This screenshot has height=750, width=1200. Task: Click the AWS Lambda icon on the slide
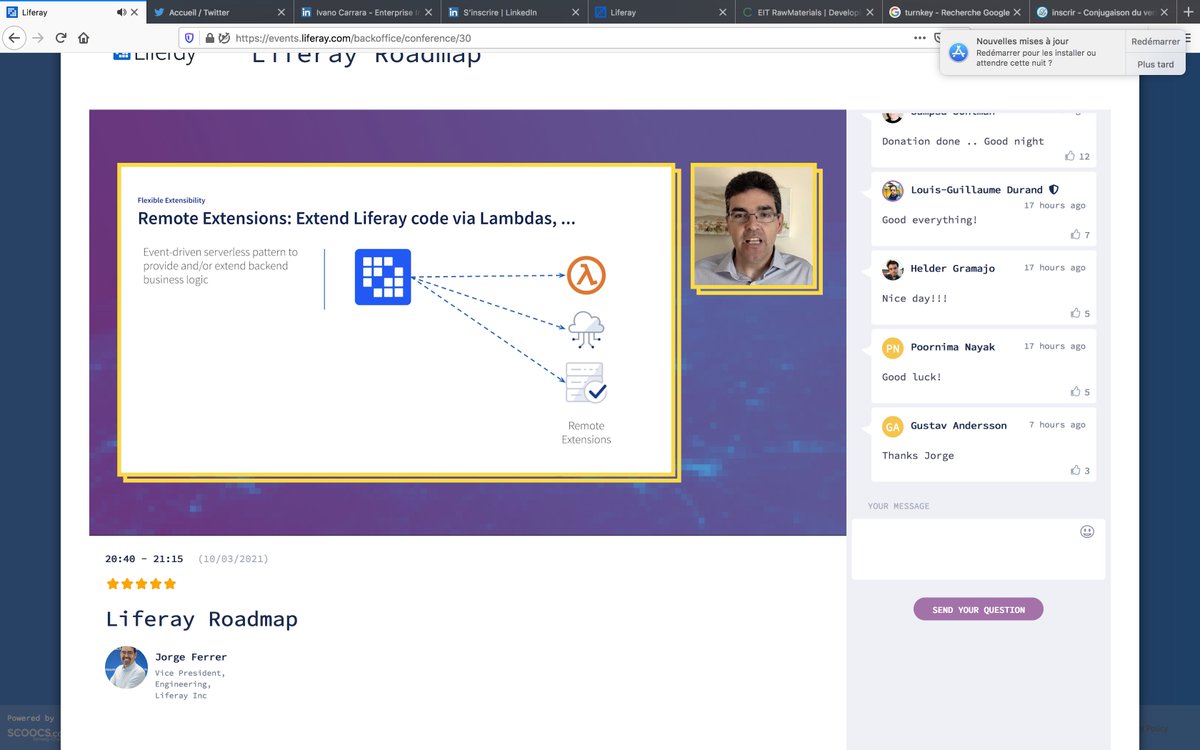[x=587, y=275]
